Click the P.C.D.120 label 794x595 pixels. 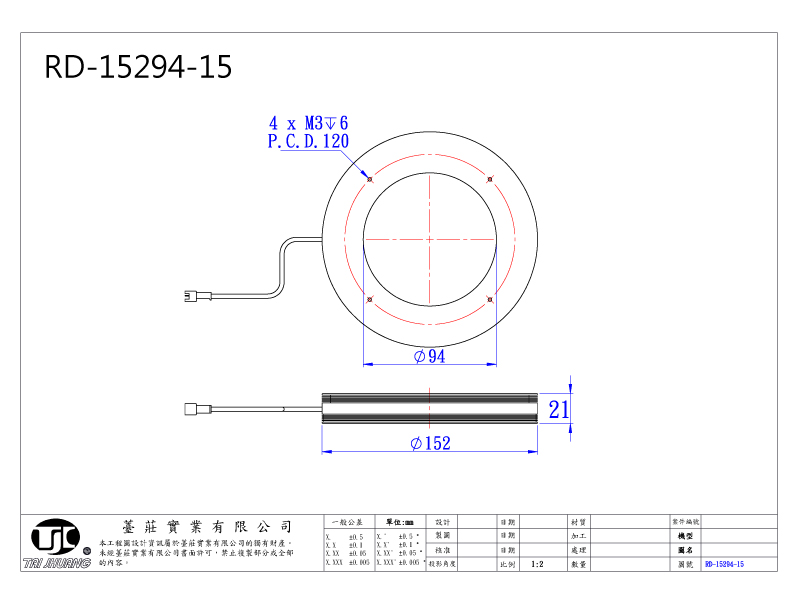coord(308,142)
